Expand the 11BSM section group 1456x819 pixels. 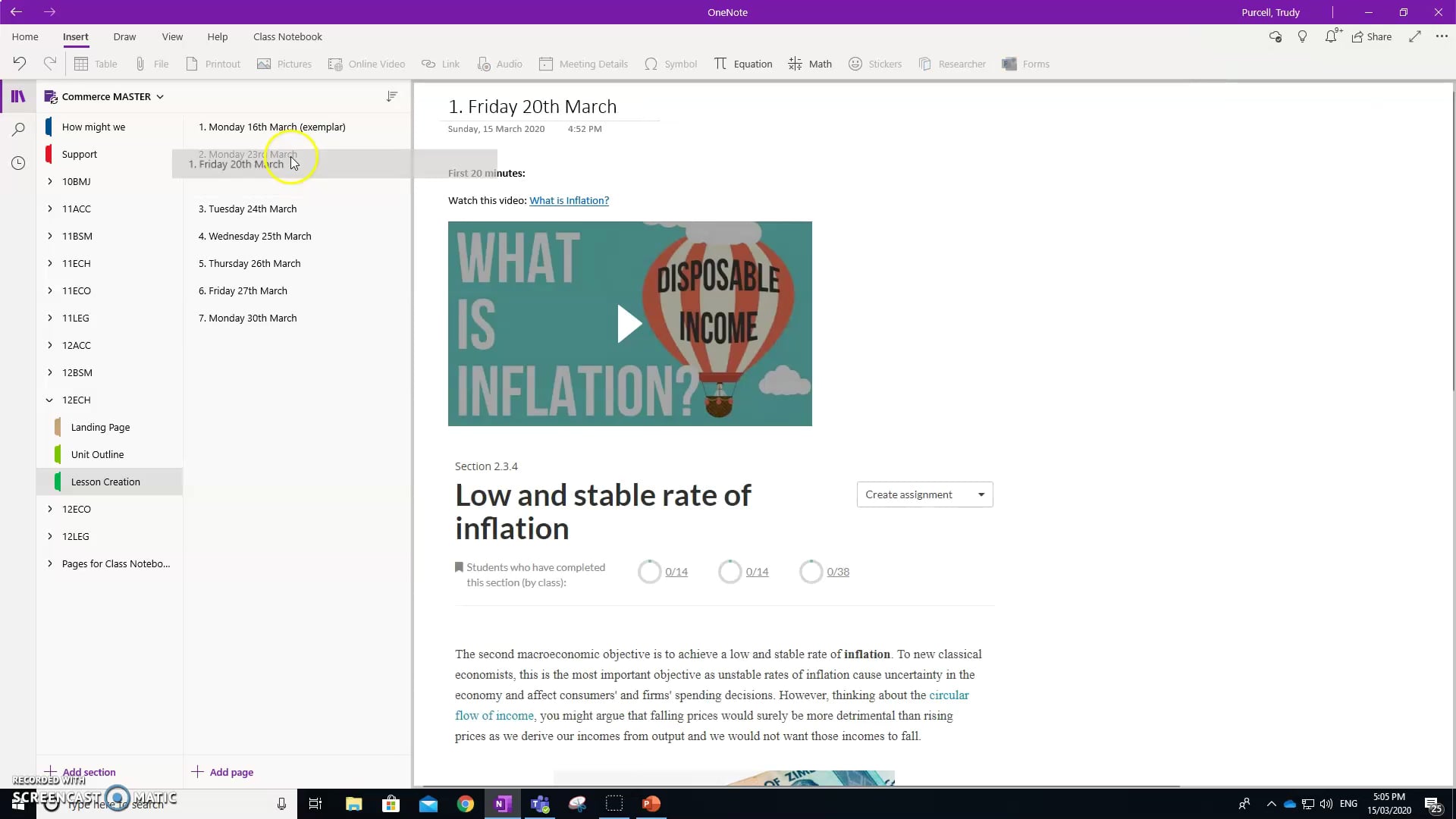[x=50, y=236]
